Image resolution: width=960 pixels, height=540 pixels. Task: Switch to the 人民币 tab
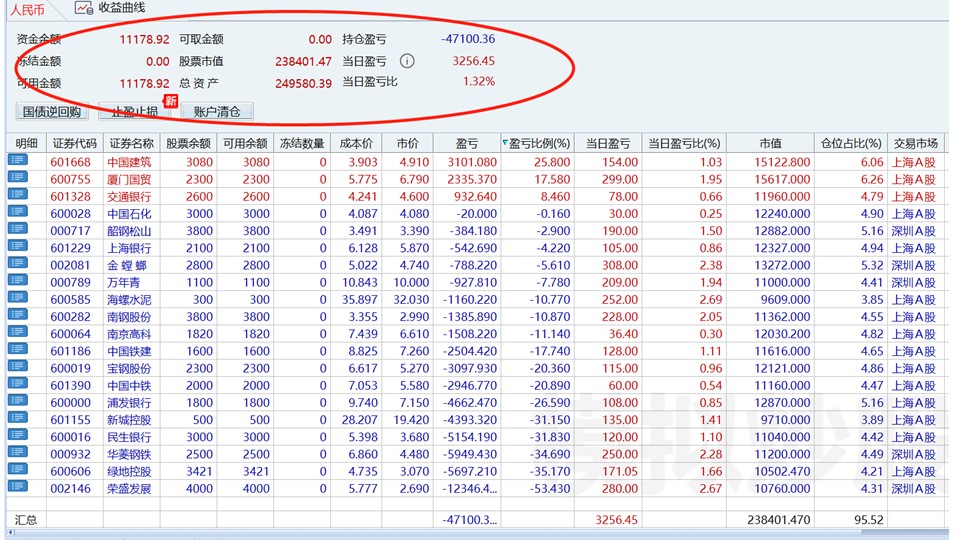click(x=27, y=10)
